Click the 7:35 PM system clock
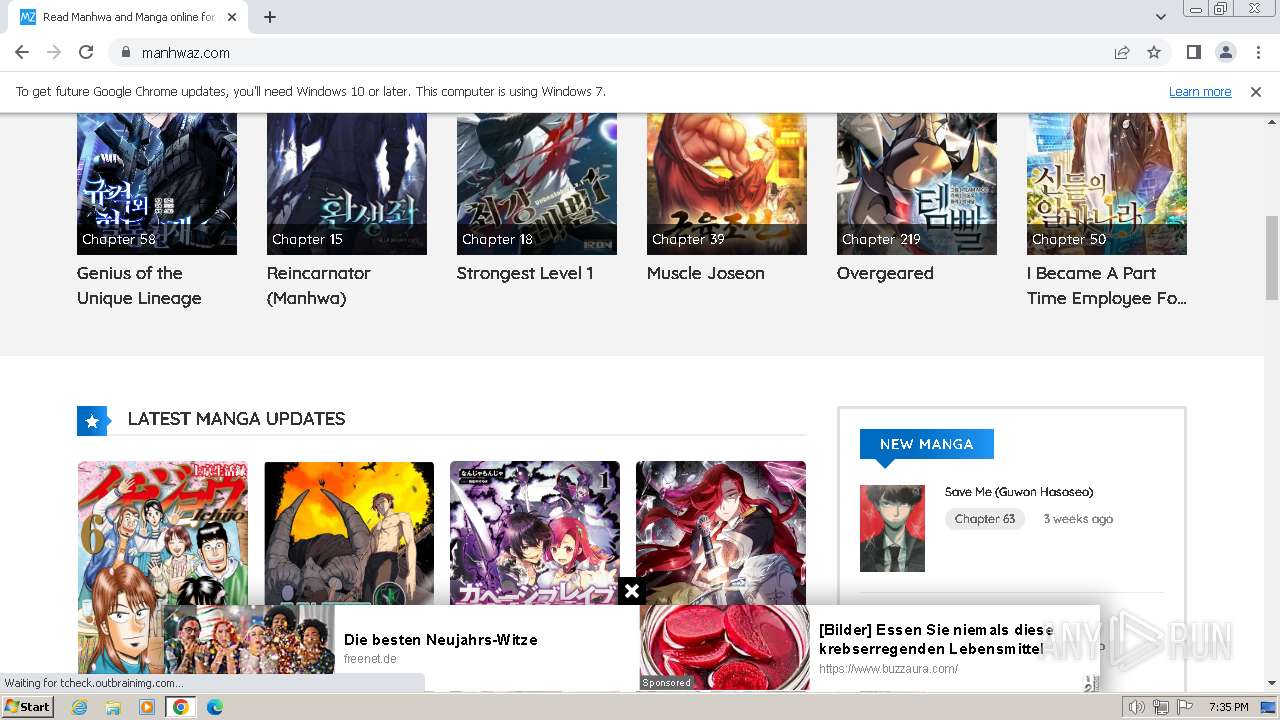 (x=1229, y=707)
